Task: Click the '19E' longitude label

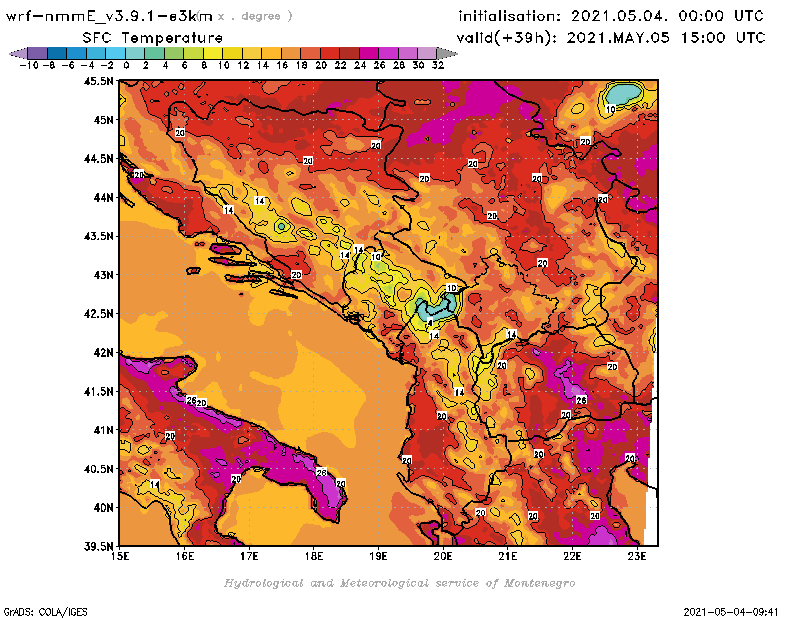Action: click(x=378, y=556)
